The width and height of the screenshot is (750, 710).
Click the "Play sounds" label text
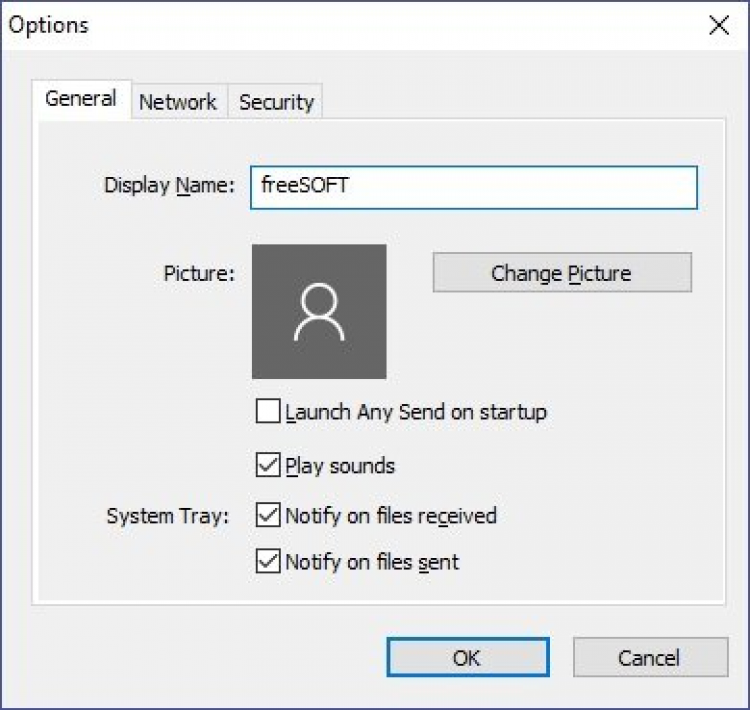[340, 466]
